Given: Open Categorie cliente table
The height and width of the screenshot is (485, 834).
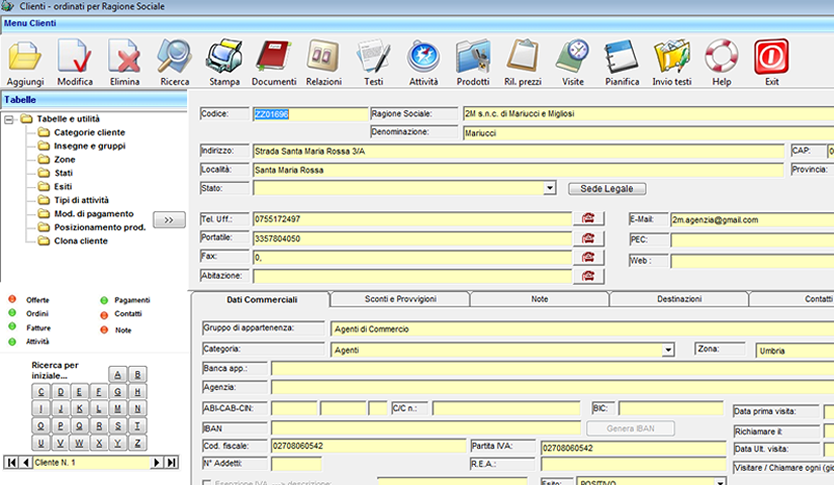Looking at the screenshot, I should click(x=89, y=132).
